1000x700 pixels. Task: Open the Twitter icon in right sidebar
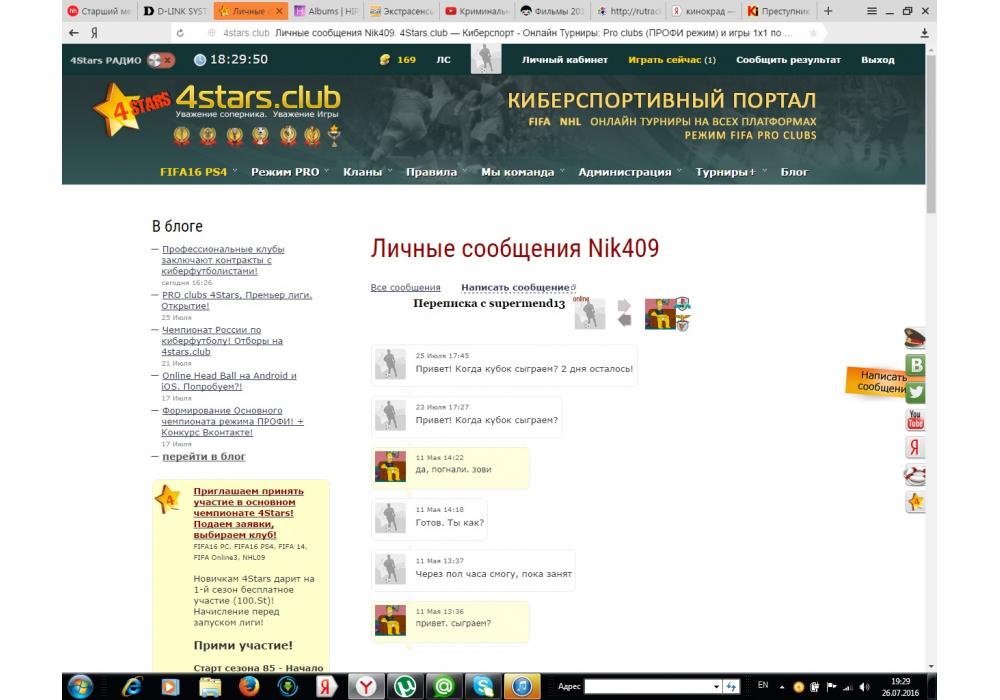[x=915, y=392]
